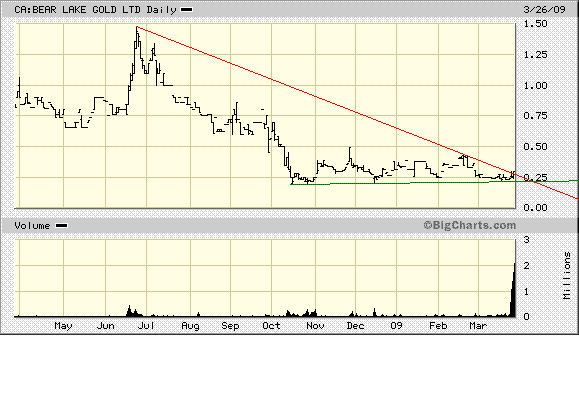This screenshot has width=579, height=405.
Task: Click the price axis label '0.75'
Action: pyautogui.click(x=535, y=116)
